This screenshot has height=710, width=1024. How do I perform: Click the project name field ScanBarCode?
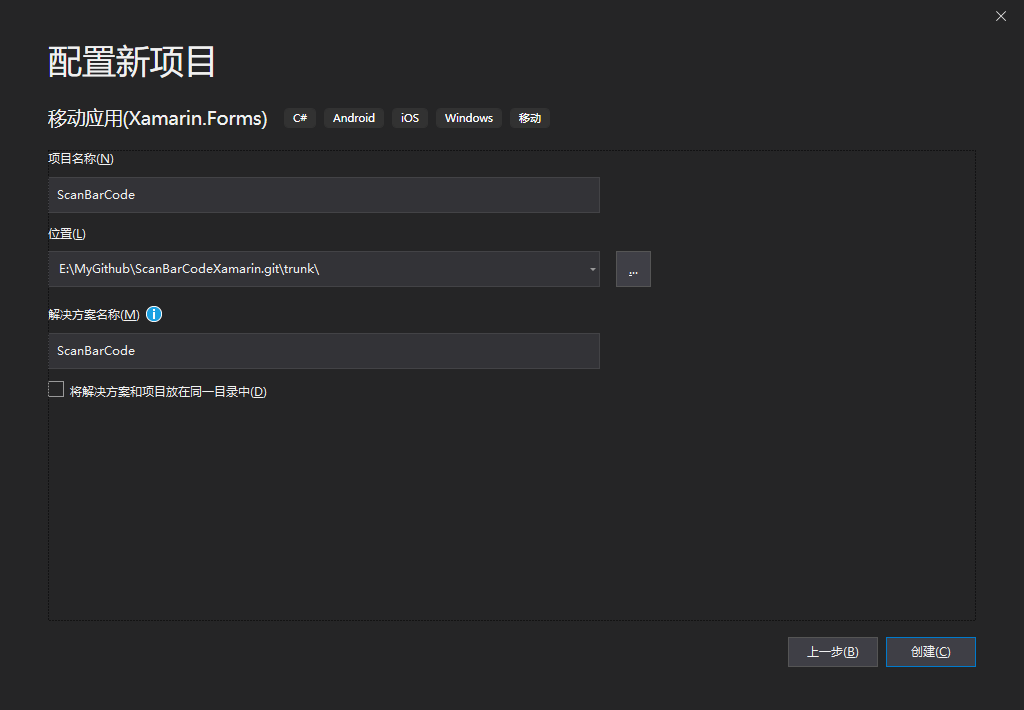coord(324,195)
